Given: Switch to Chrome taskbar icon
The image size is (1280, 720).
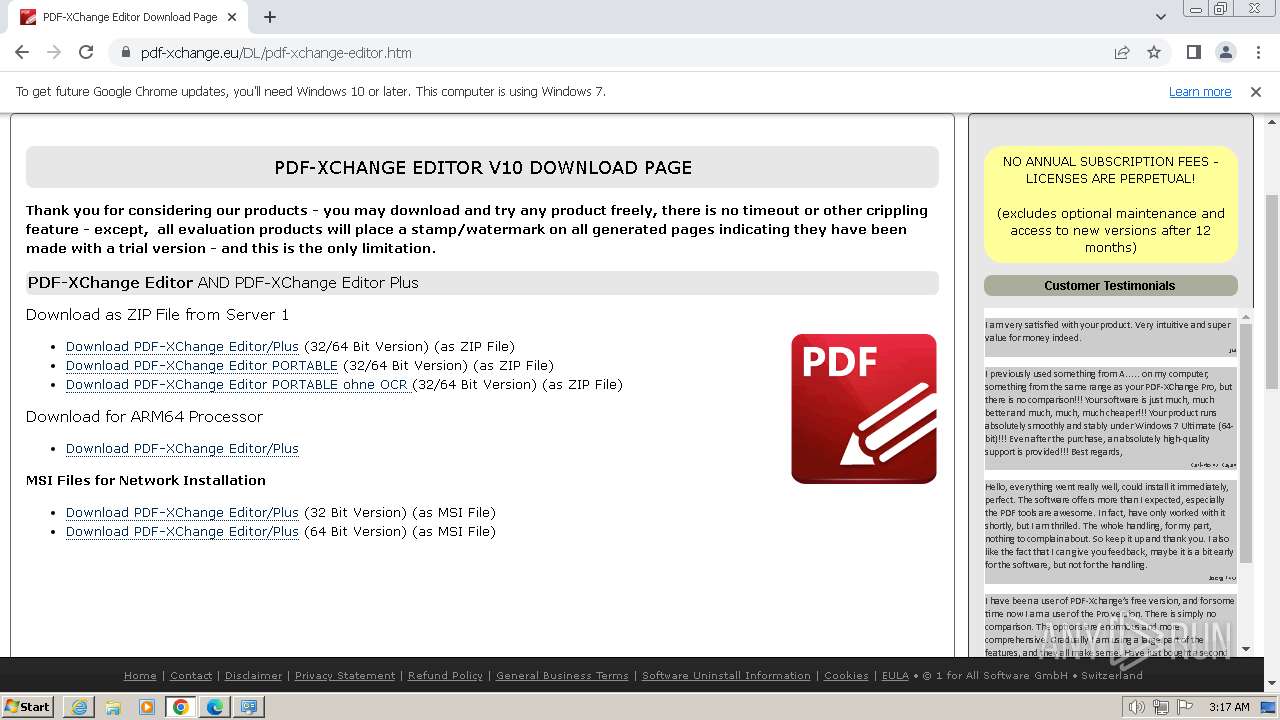Looking at the screenshot, I should click(x=181, y=706).
